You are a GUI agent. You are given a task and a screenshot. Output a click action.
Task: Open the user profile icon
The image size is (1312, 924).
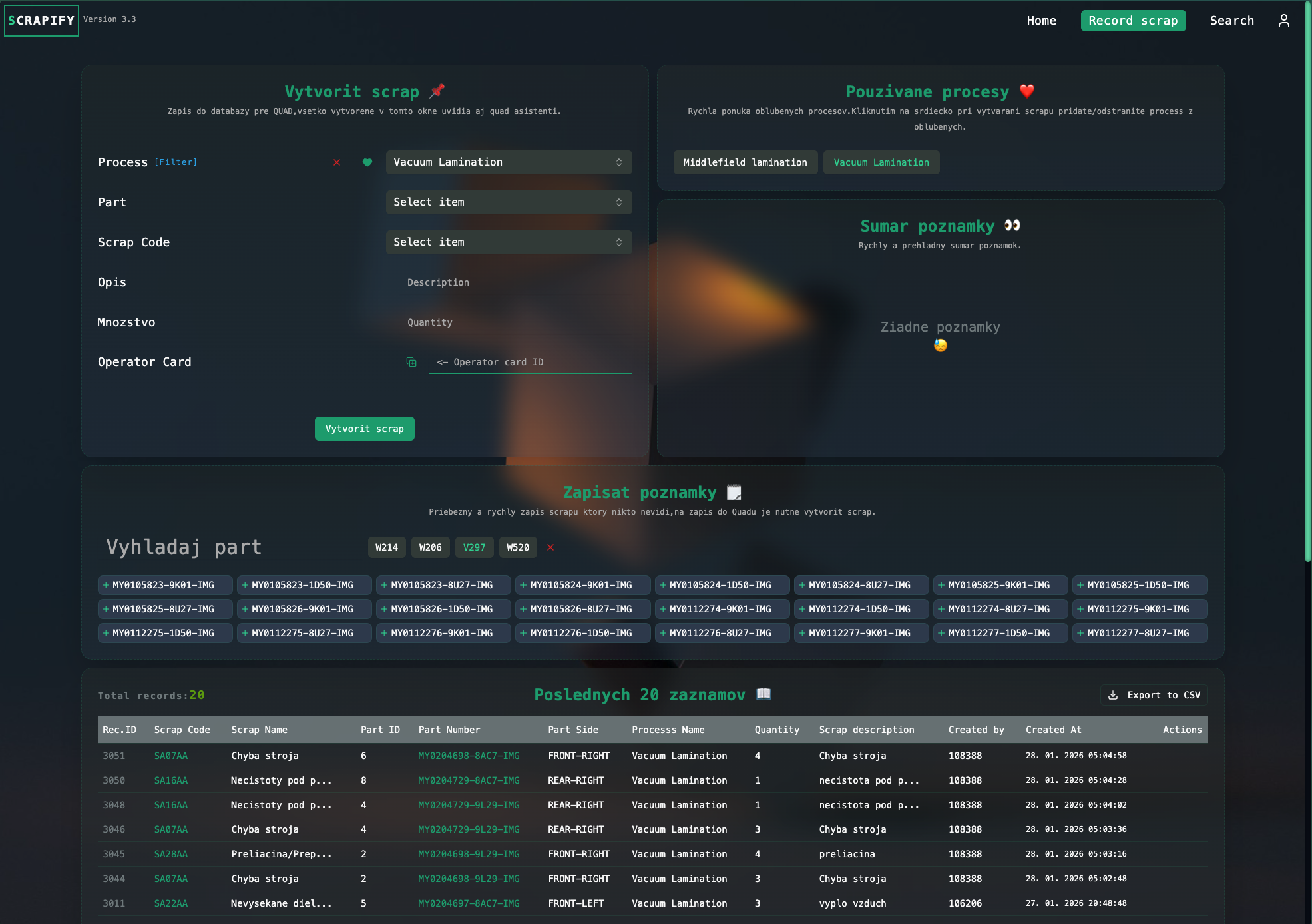pos(1283,21)
